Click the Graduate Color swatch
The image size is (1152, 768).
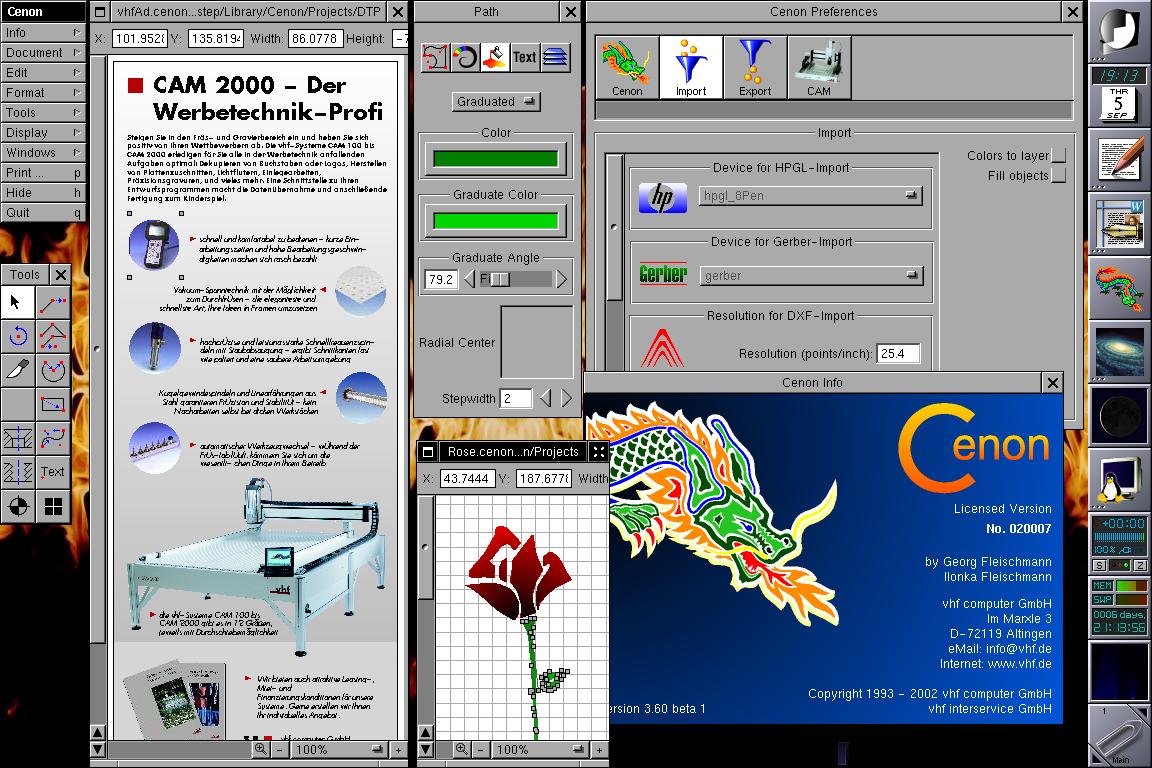coord(495,221)
